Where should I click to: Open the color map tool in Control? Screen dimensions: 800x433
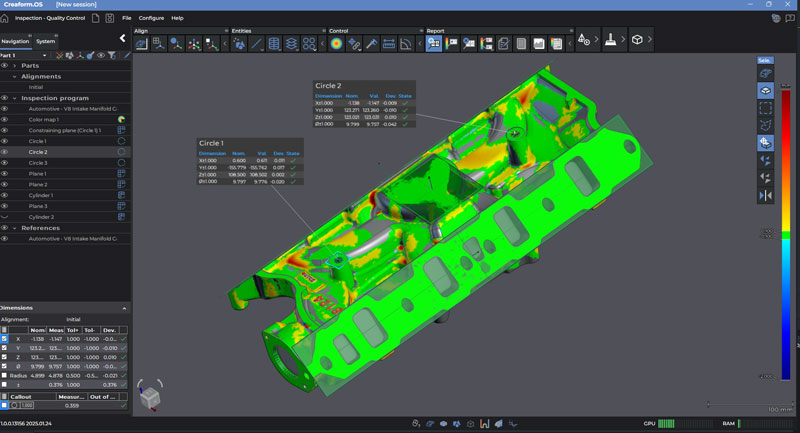[x=336, y=44]
